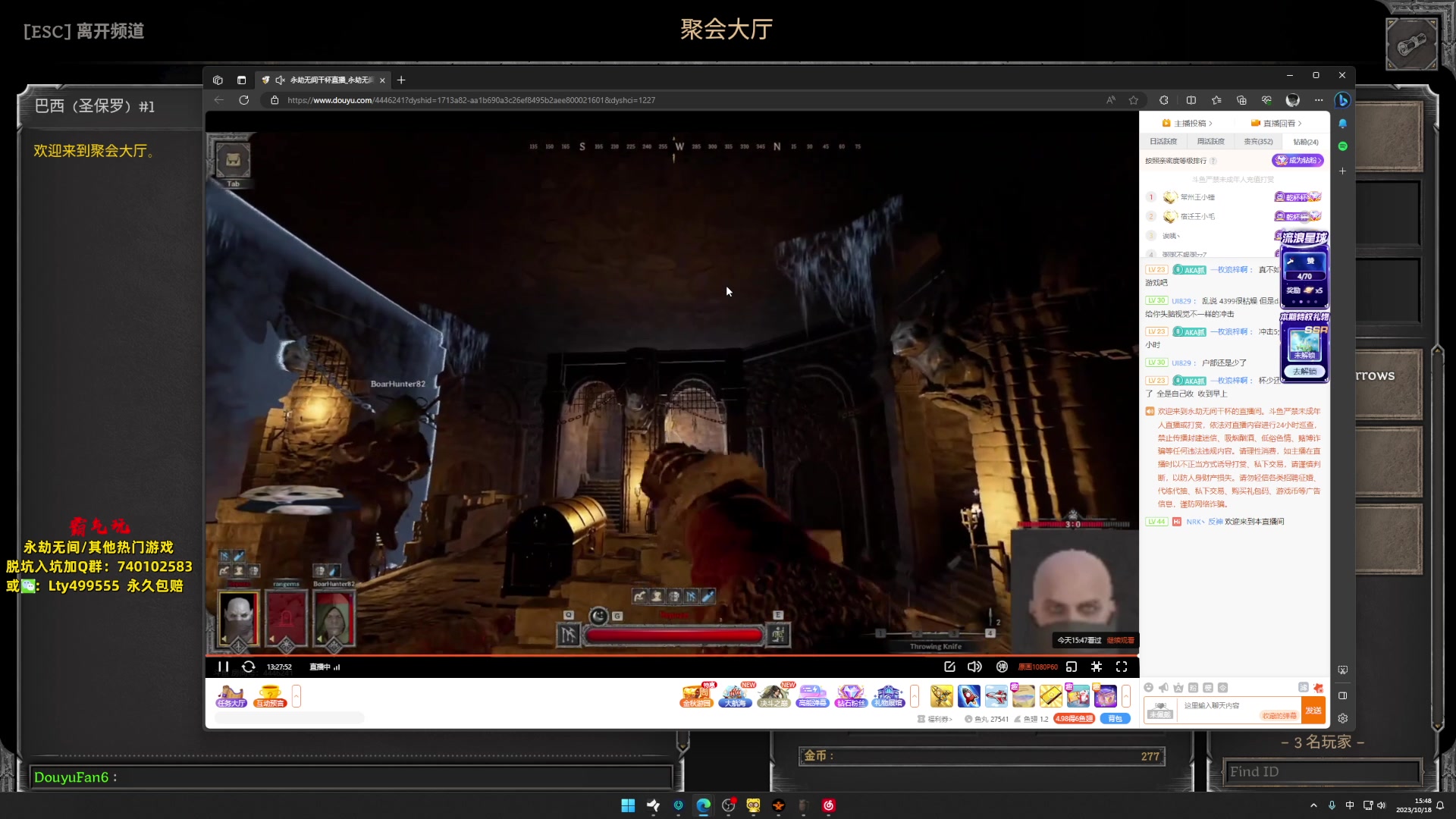
Task: Open the crown noble danmaku icon
Action: coord(1178,688)
